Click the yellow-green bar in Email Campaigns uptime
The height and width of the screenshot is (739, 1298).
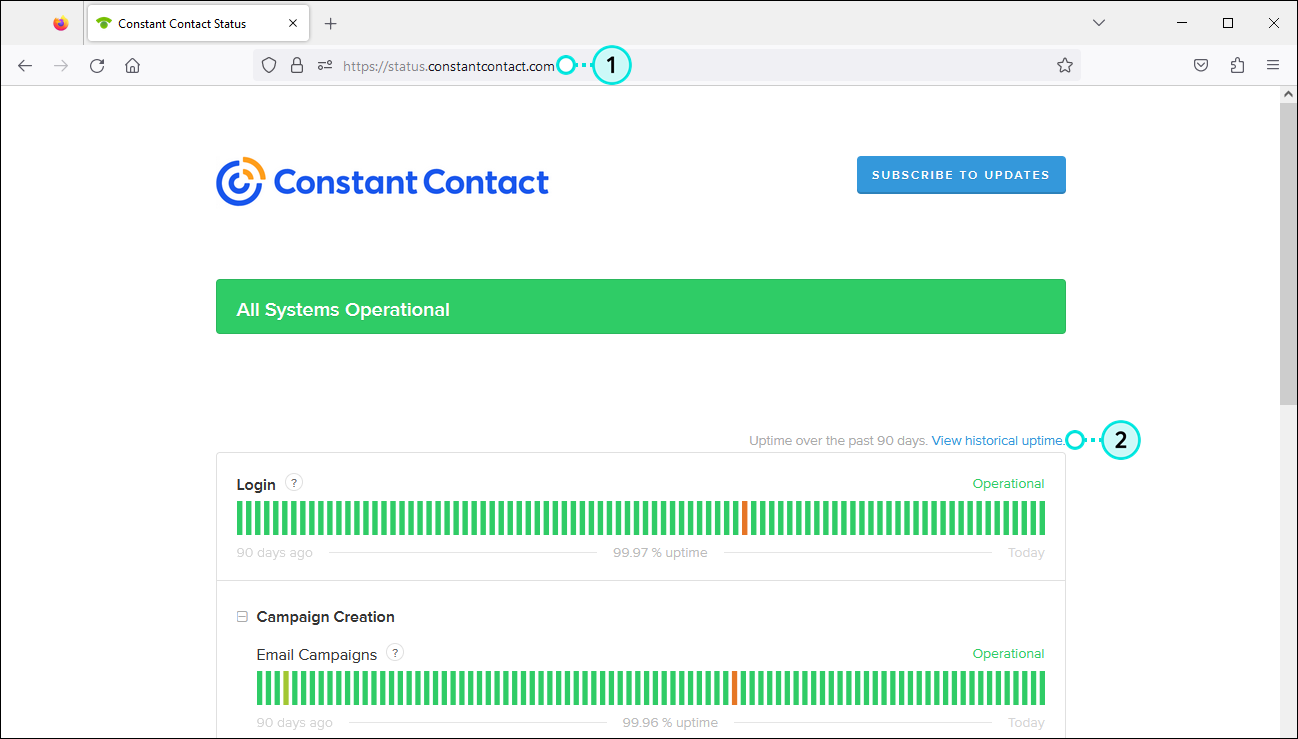286,688
